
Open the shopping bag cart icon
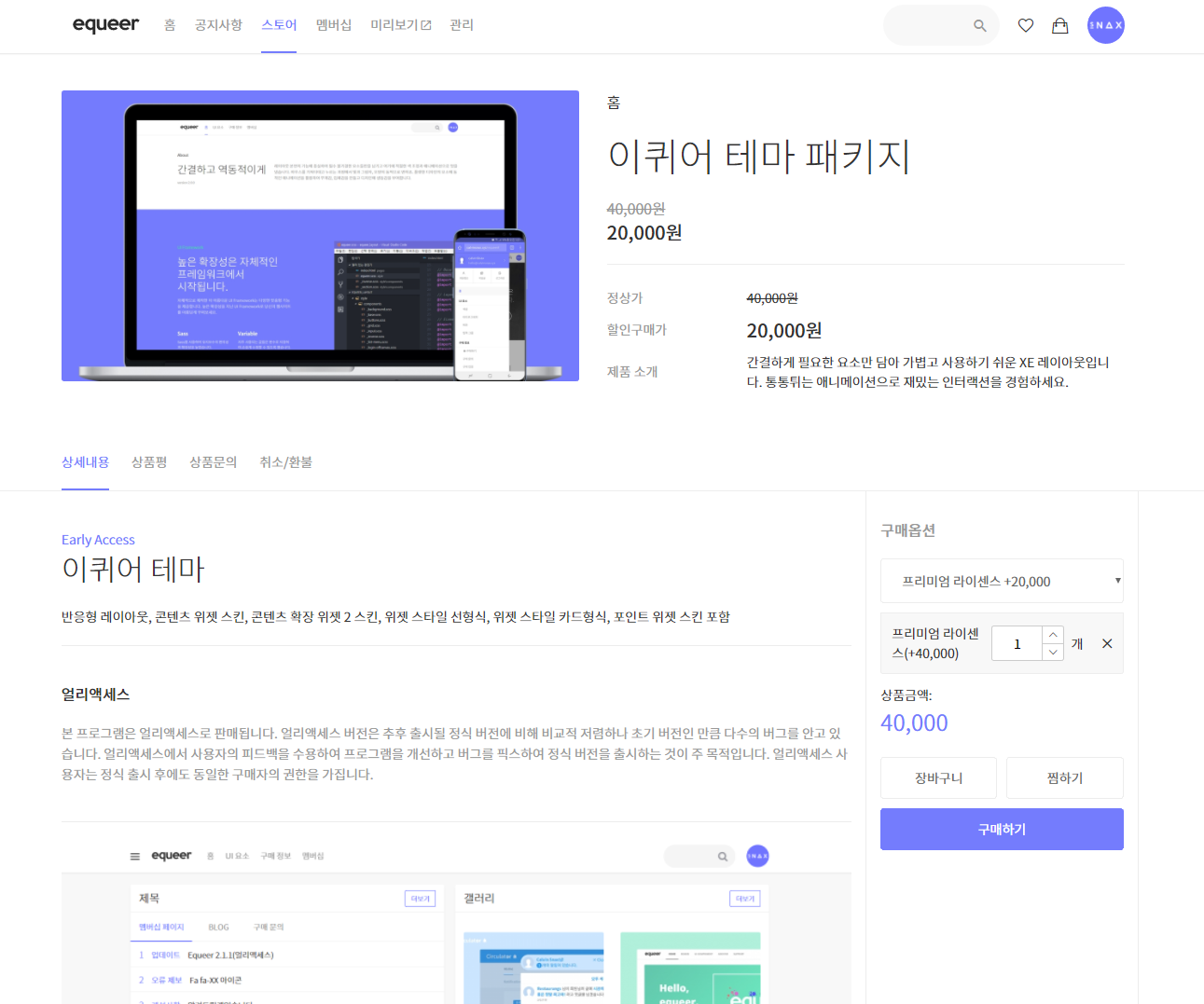(x=1060, y=26)
